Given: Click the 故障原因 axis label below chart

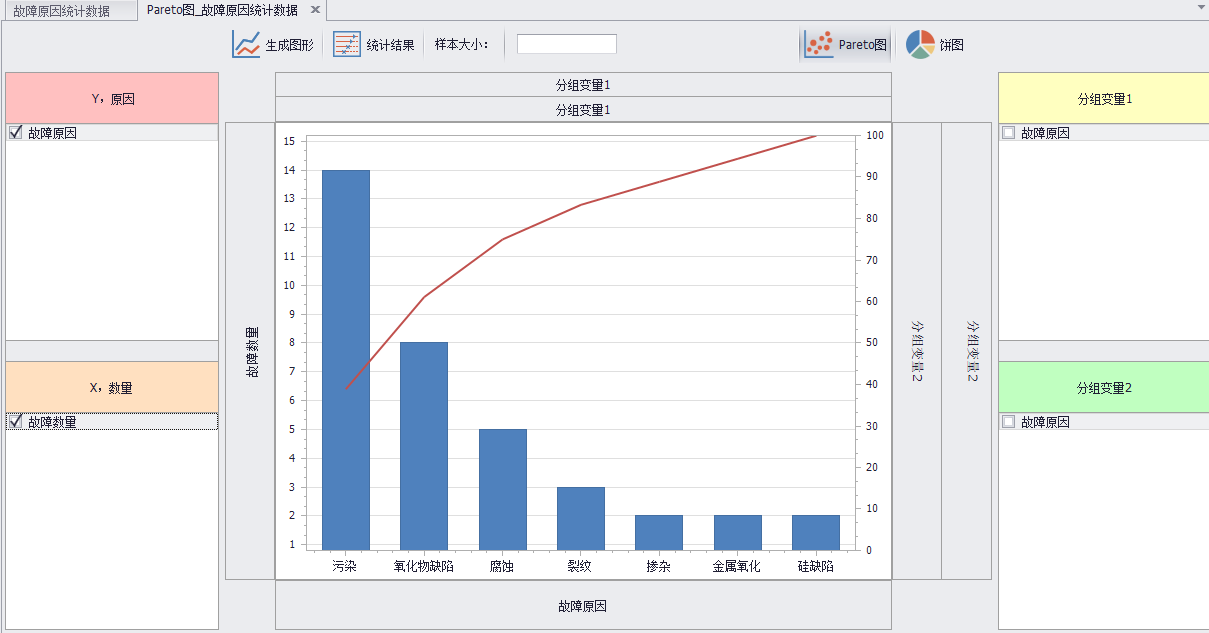Looking at the screenshot, I should (x=584, y=605).
